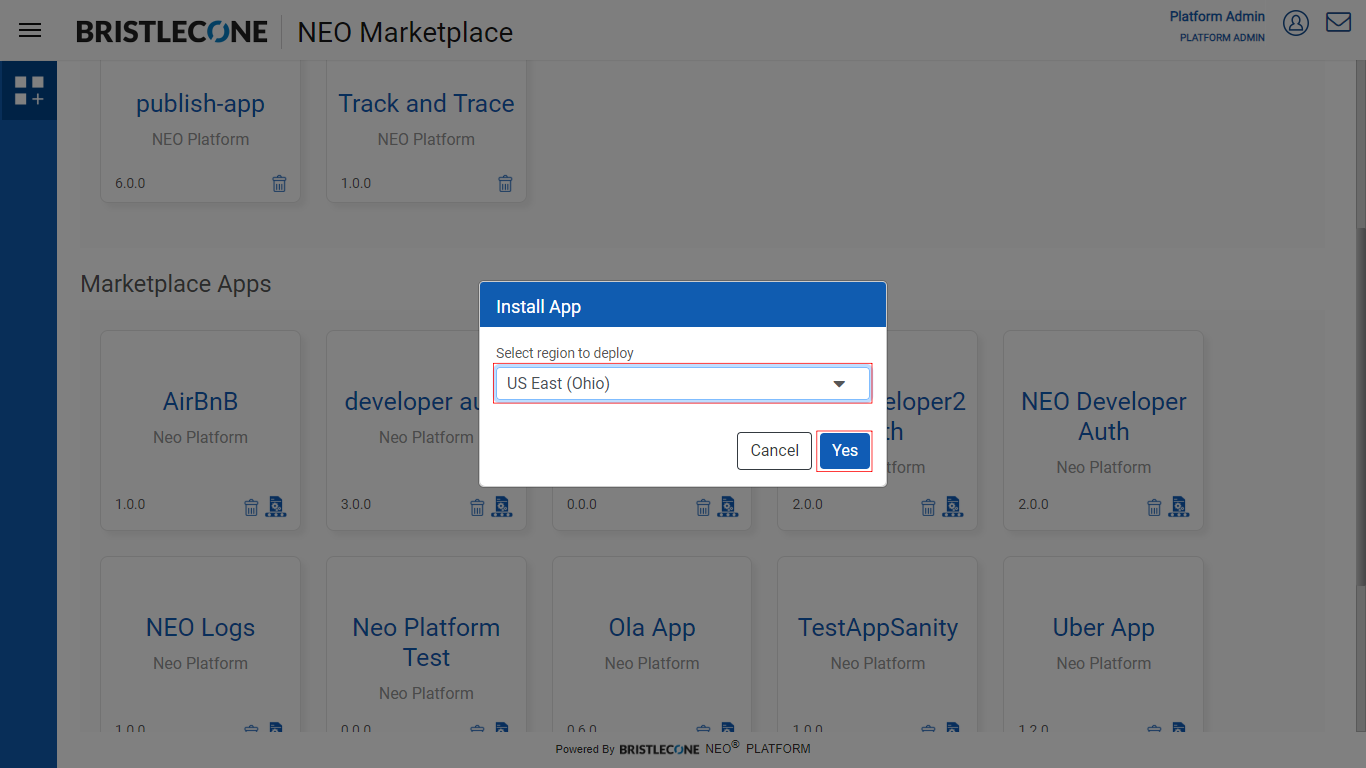Image resolution: width=1366 pixels, height=768 pixels.
Task: Open the publish-app card title
Action: tap(200, 103)
